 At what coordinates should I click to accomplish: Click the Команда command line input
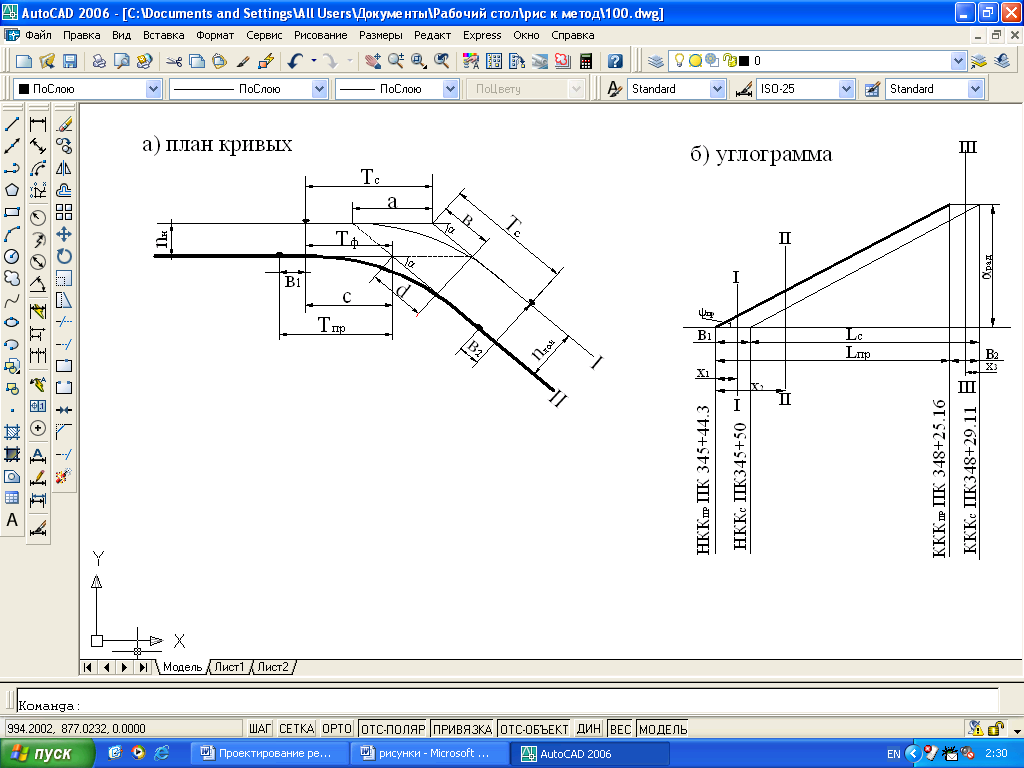click(x=507, y=705)
